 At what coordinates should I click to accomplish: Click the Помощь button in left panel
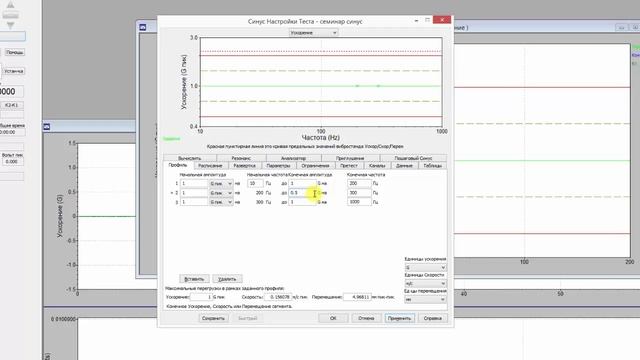(x=15, y=53)
